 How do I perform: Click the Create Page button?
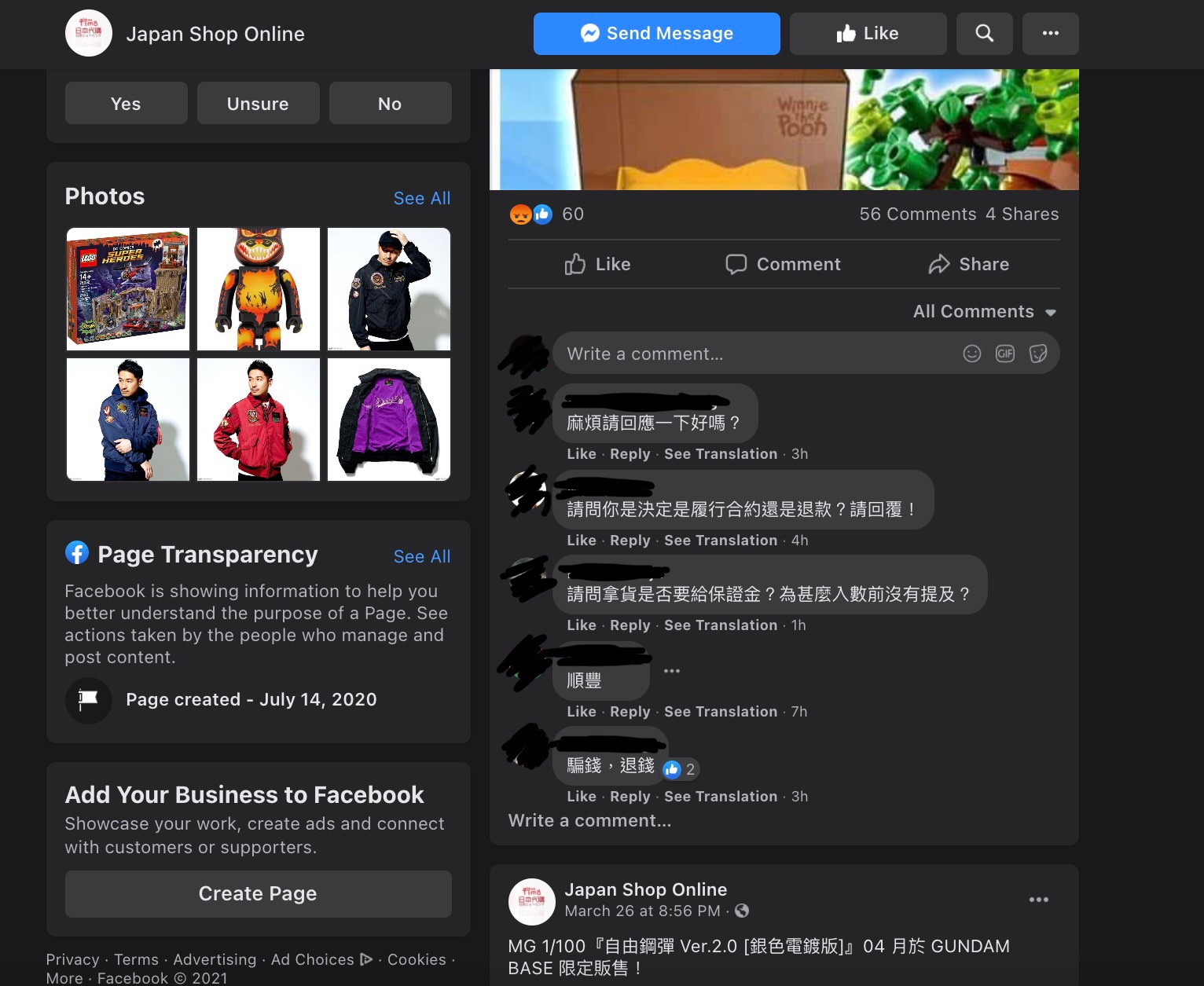pyautogui.click(x=258, y=893)
